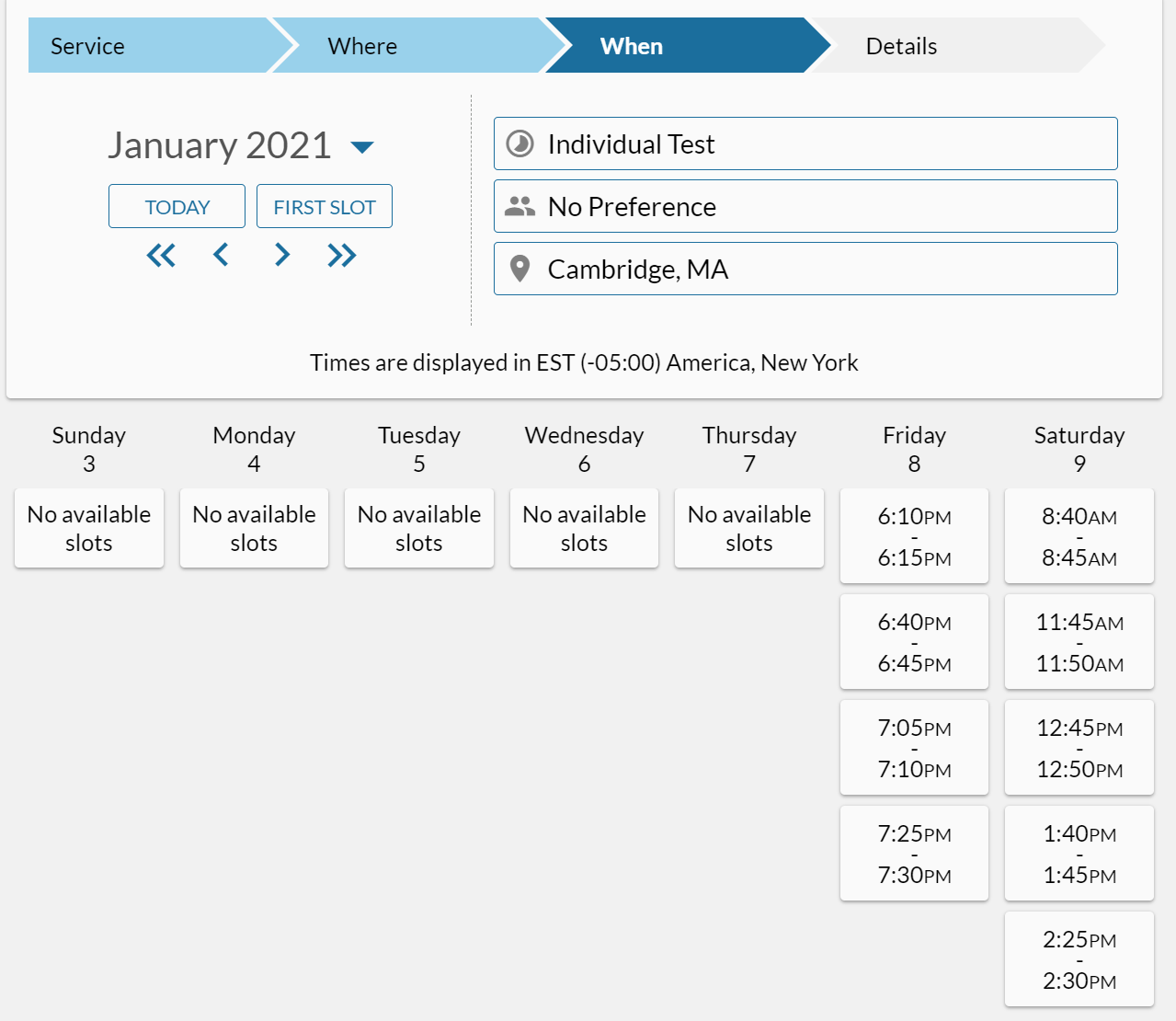Click the Sunday 3 day header

click(x=89, y=449)
